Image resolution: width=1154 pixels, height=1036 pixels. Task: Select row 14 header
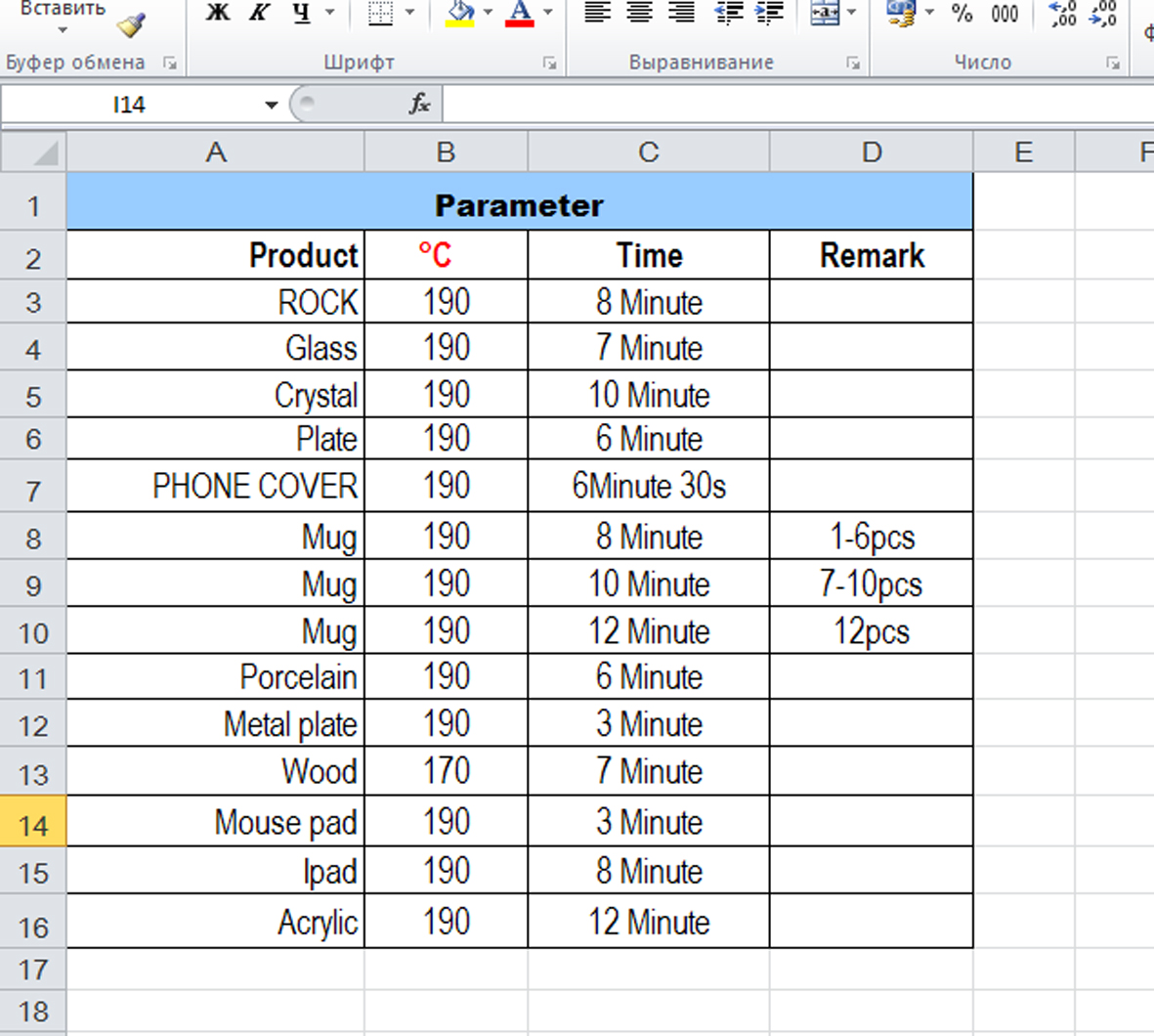tap(33, 822)
